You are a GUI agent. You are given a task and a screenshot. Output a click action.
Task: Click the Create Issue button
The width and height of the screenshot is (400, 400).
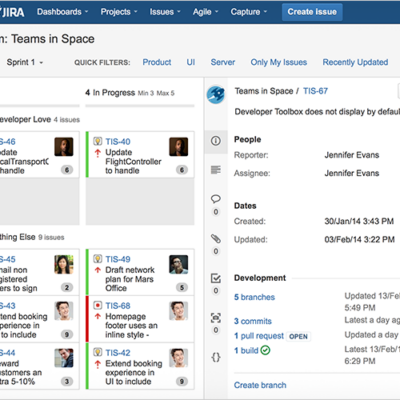[x=312, y=12]
